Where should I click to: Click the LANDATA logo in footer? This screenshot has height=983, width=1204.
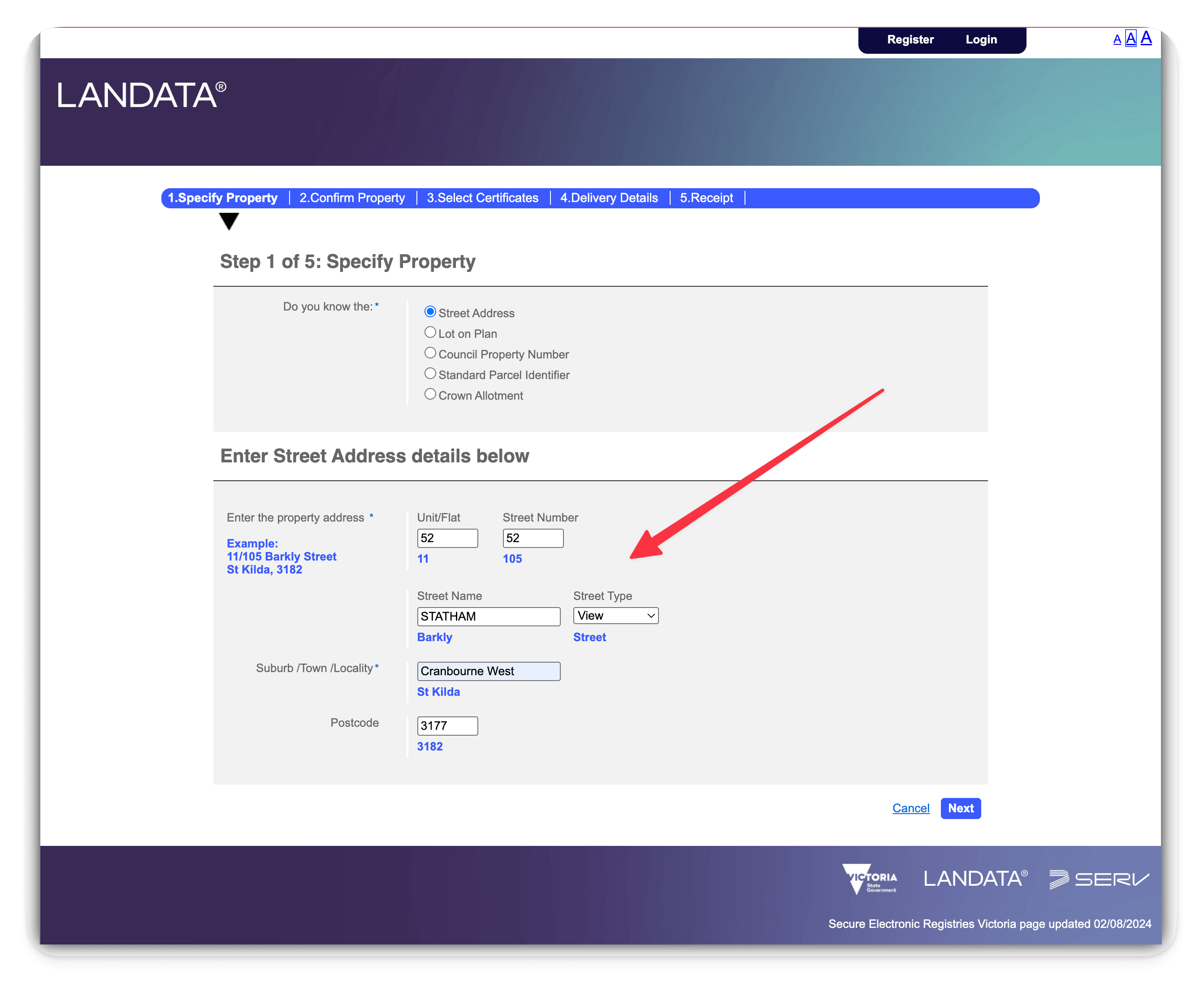pyautogui.click(x=975, y=879)
